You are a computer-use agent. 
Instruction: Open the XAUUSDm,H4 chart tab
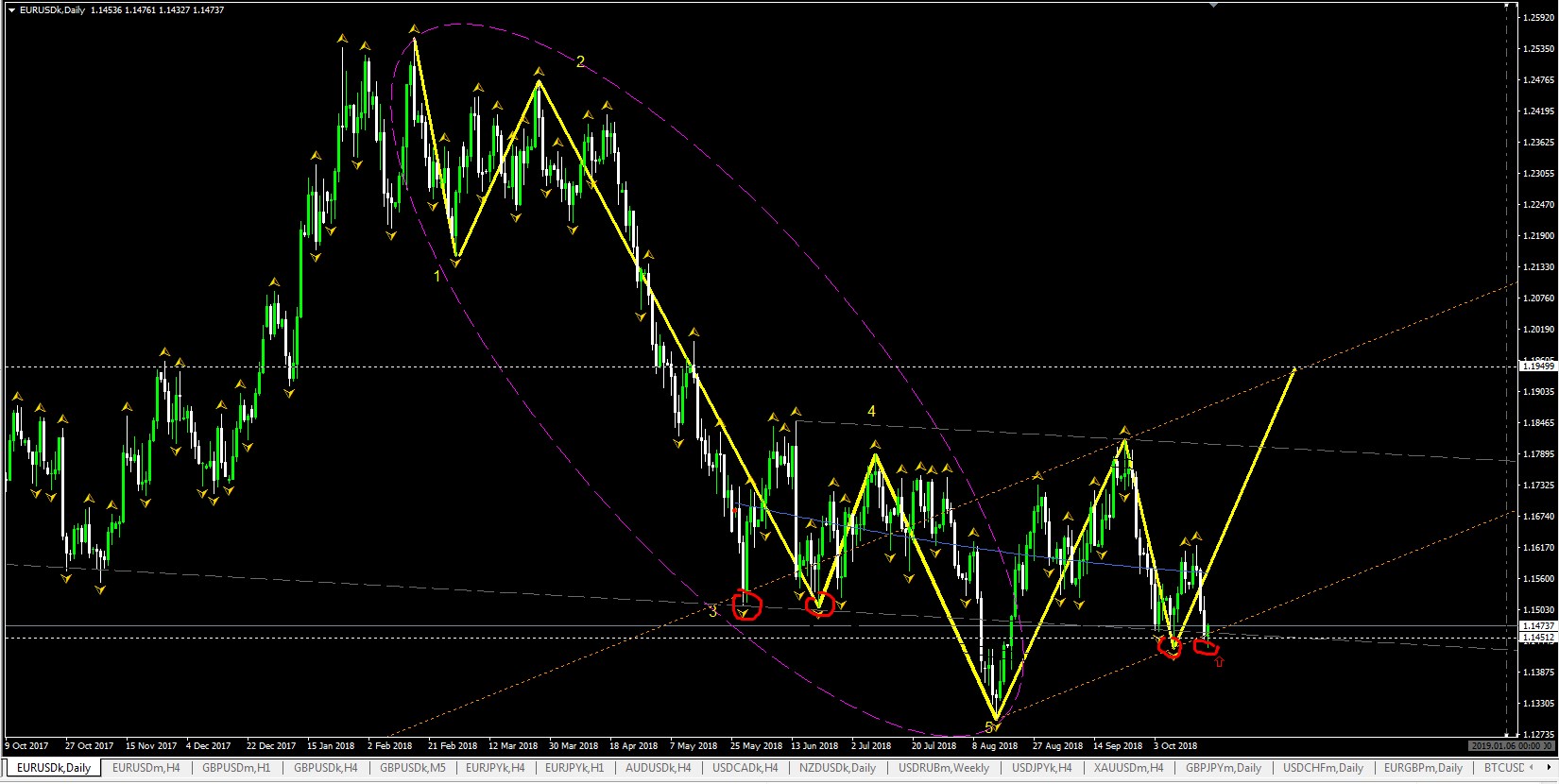(1128, 768)
